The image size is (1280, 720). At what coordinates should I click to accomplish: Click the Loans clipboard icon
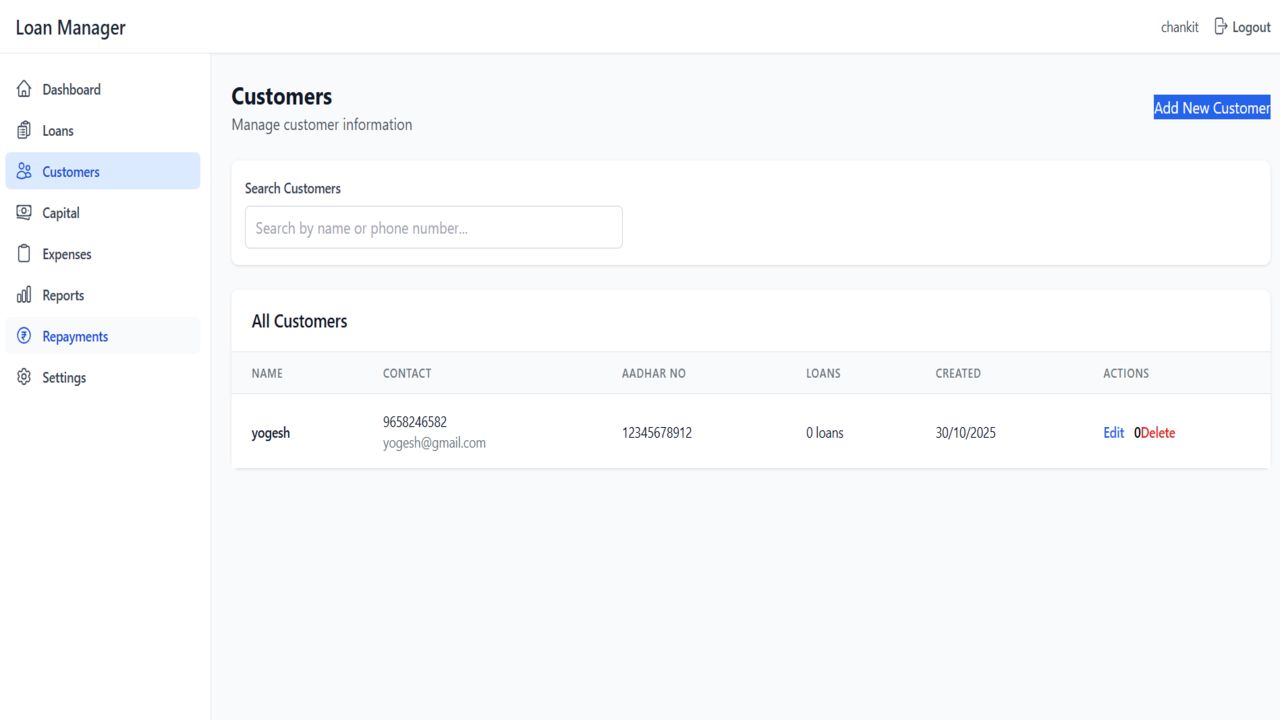tap(24, 130)
